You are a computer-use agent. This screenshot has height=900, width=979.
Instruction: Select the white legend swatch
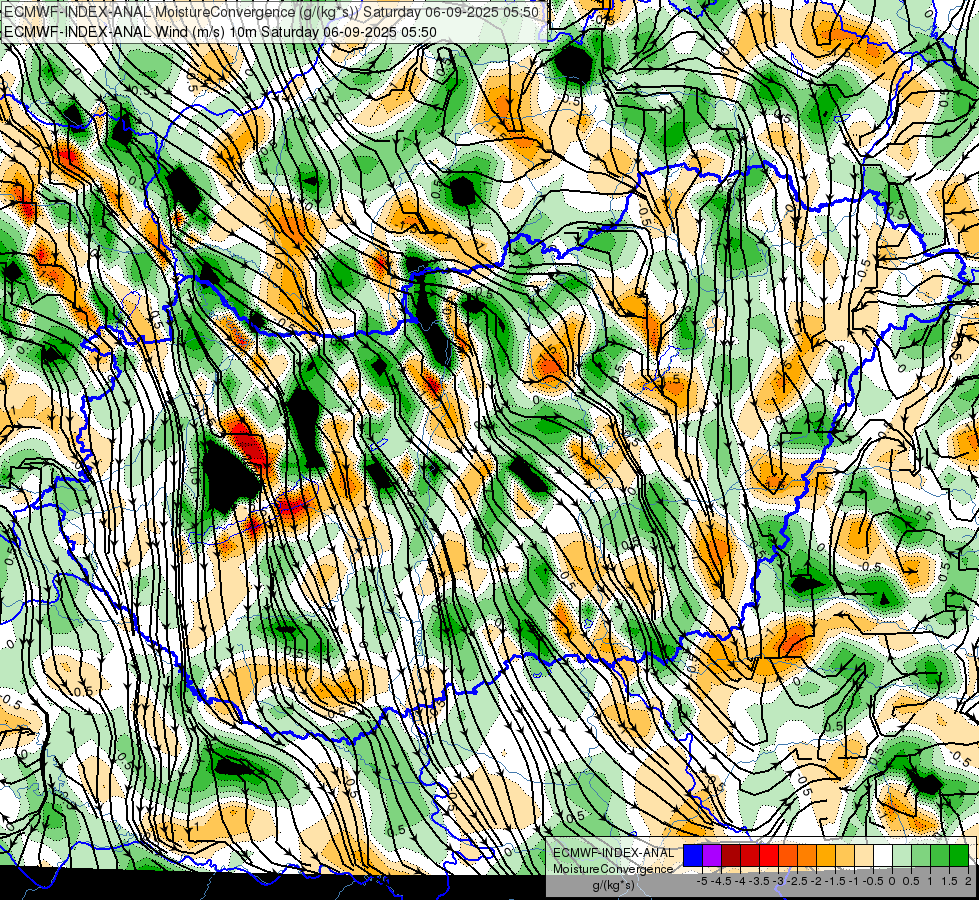click(883, 855)
